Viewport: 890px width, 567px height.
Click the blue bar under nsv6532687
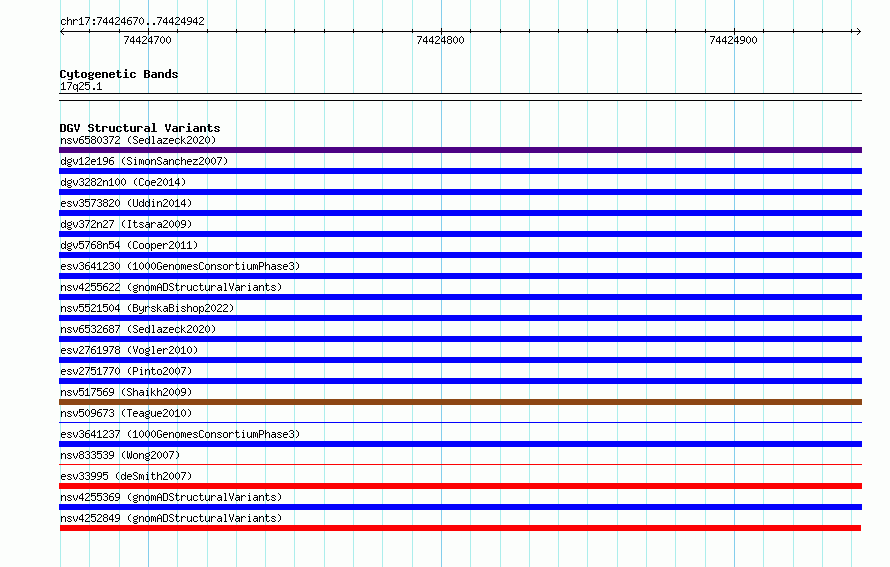click(x=460, y=339)
